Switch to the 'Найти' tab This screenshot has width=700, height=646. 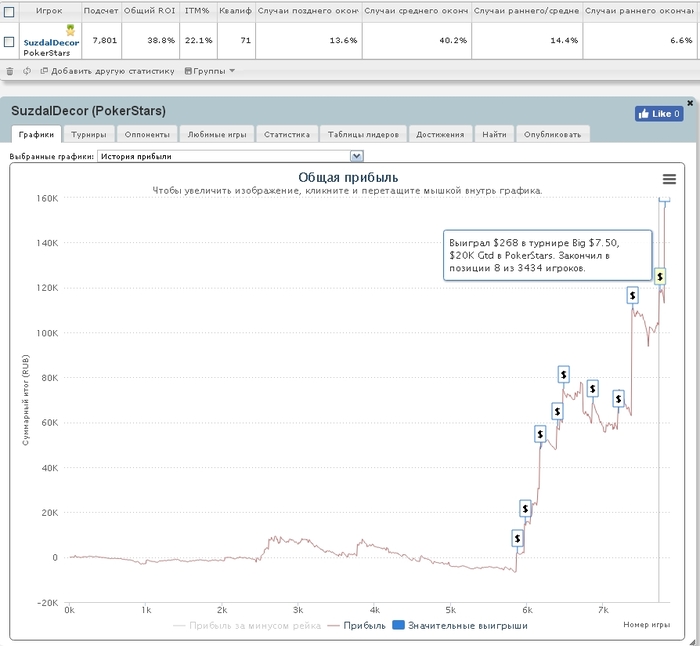click(494, 134)
